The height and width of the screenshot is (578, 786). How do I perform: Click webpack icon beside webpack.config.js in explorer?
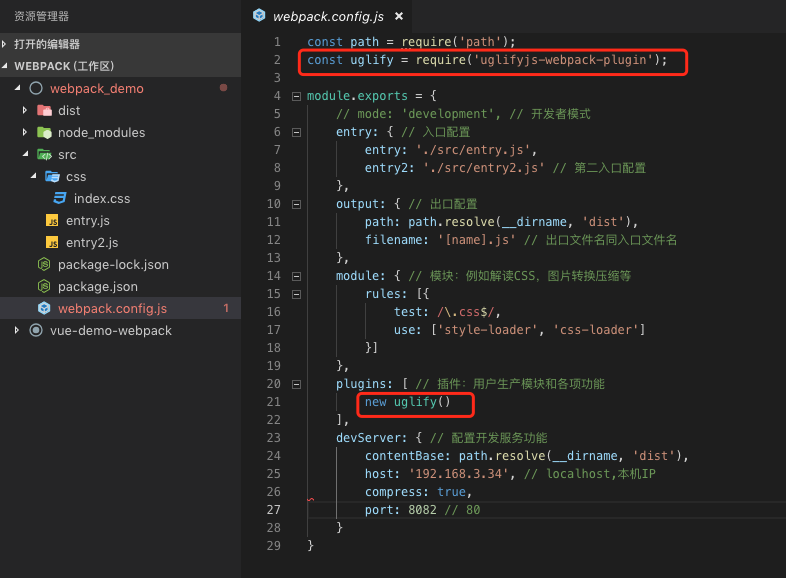(44, 308)
